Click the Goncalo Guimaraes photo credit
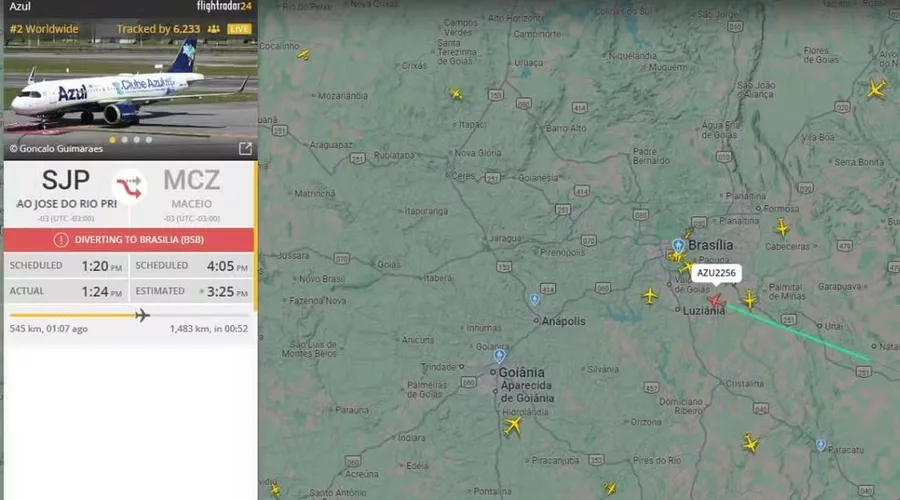 tap(56, 149)
